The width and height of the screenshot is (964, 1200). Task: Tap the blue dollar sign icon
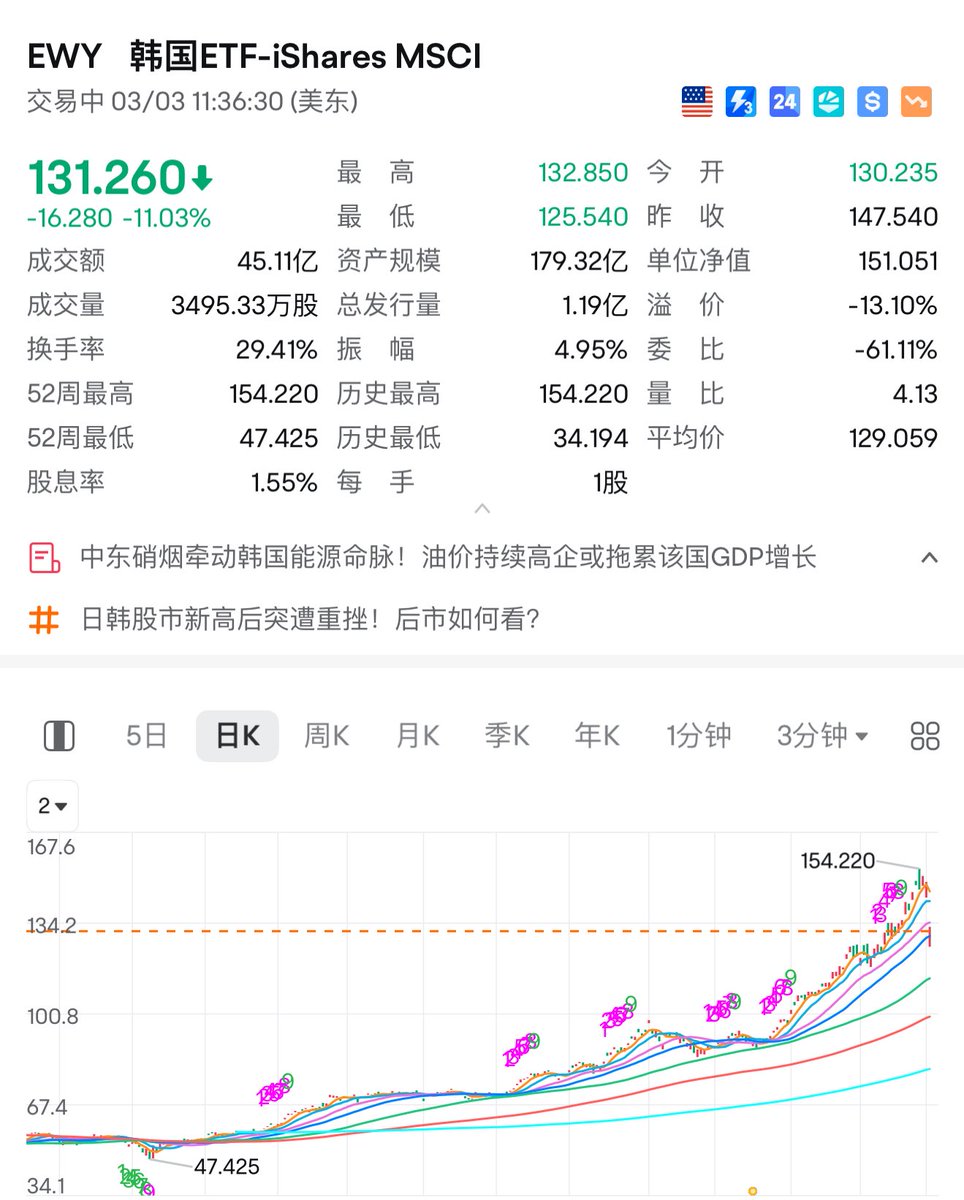(873, 101)
